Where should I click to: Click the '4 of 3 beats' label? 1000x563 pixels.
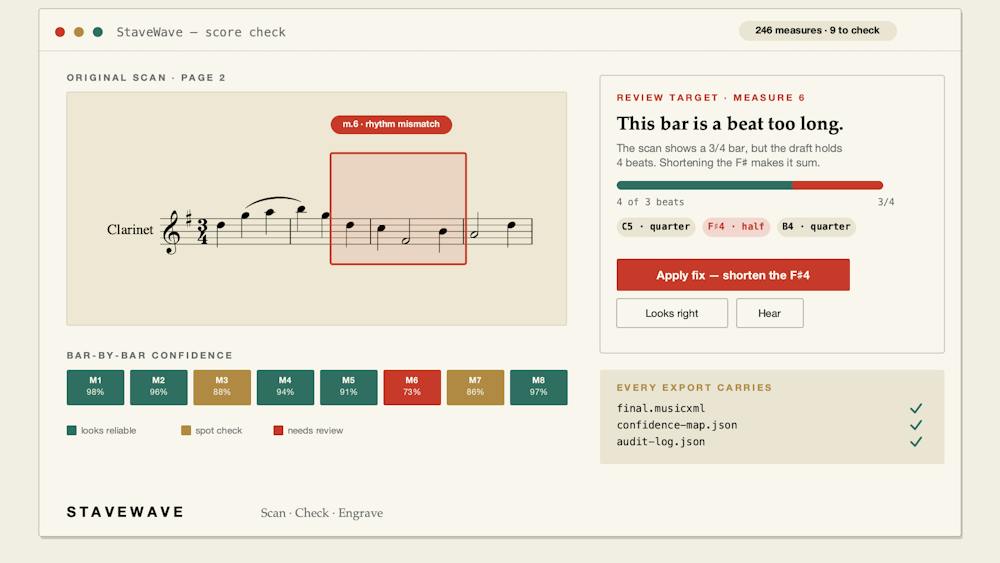pos(650,202)
